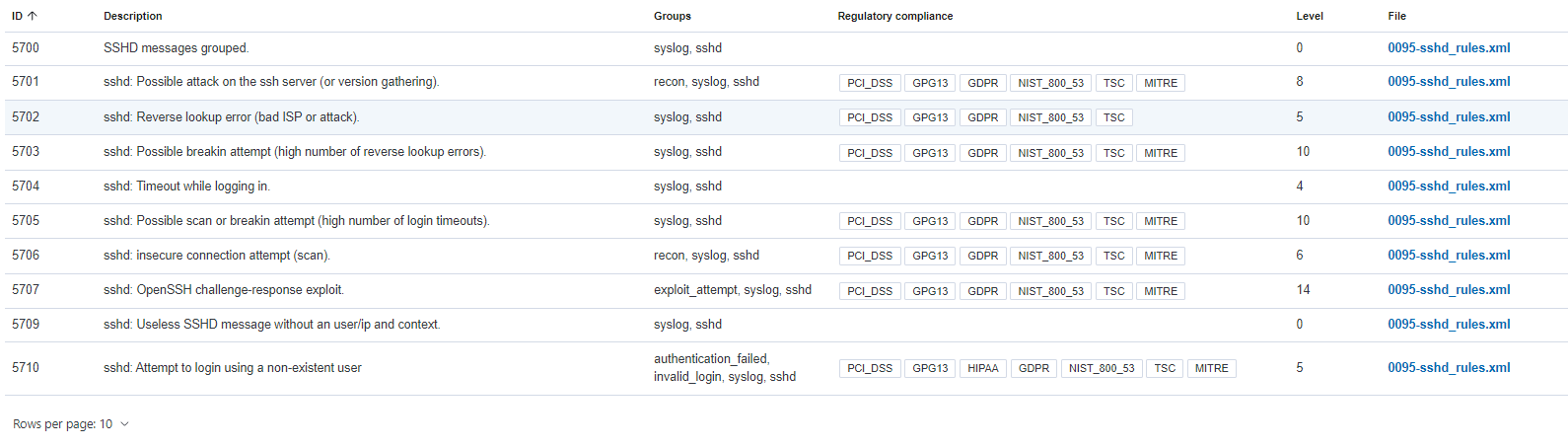Click Regulatory compliance column header

[x=895, y=16]
